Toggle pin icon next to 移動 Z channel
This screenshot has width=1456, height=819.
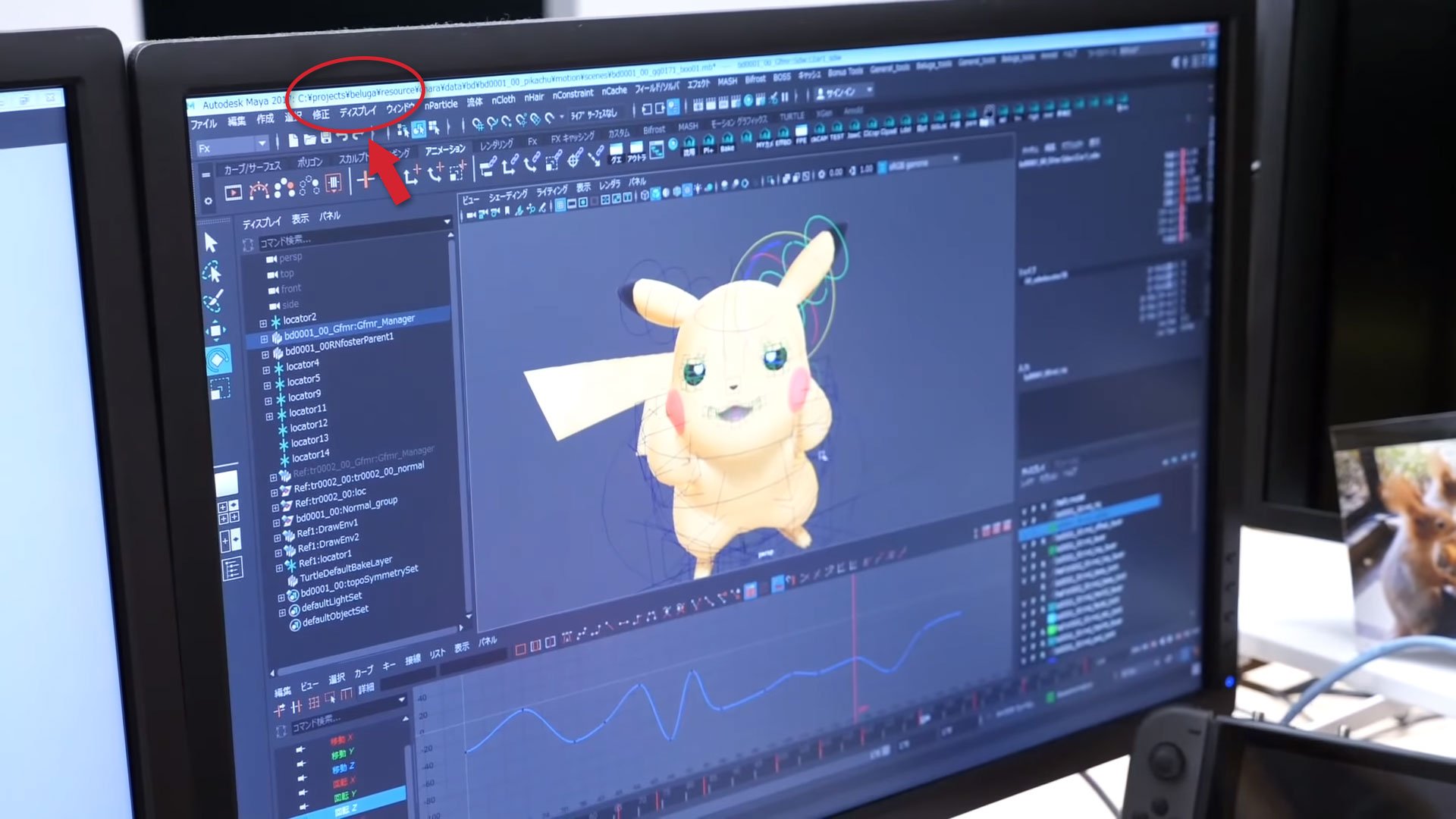click(302, 779)
